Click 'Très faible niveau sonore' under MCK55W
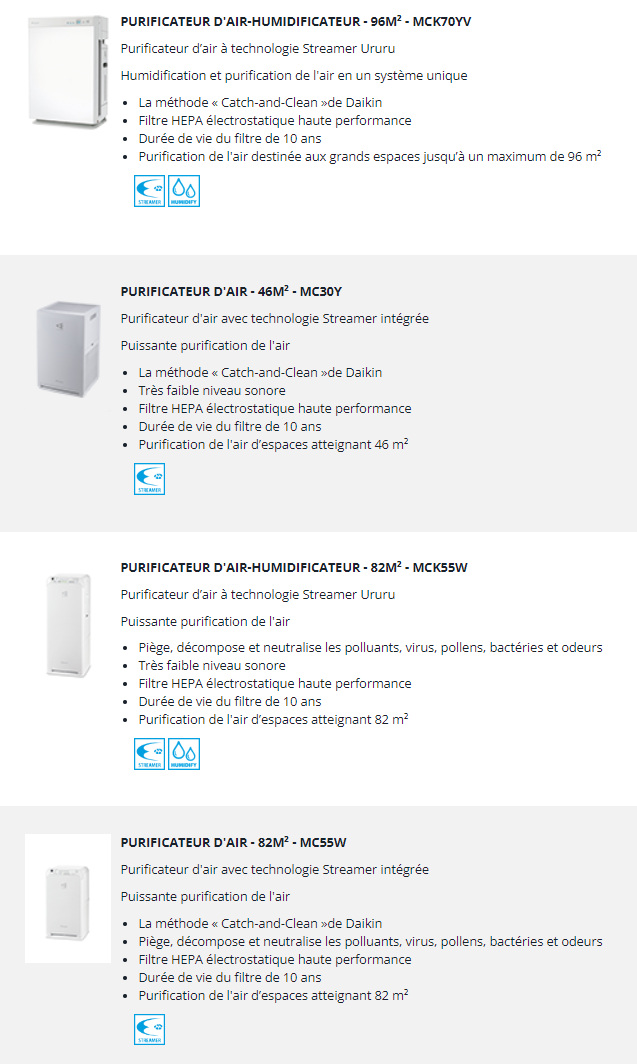 [212, 665]
